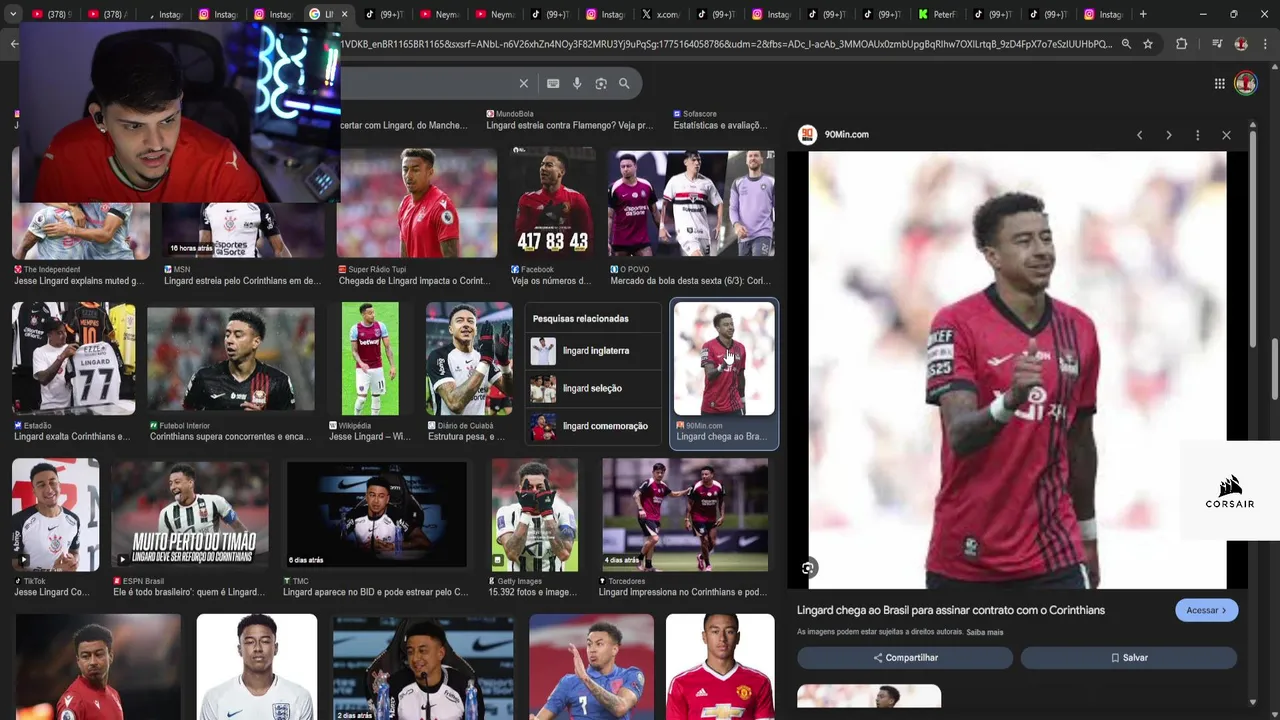Switch to the PeterF tab

coord(937,14)
